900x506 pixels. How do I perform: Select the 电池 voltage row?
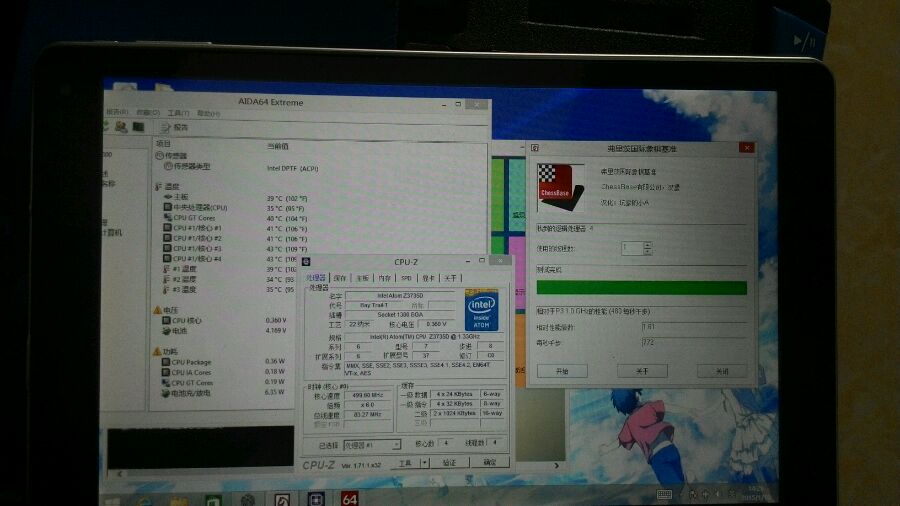[175, 331]
